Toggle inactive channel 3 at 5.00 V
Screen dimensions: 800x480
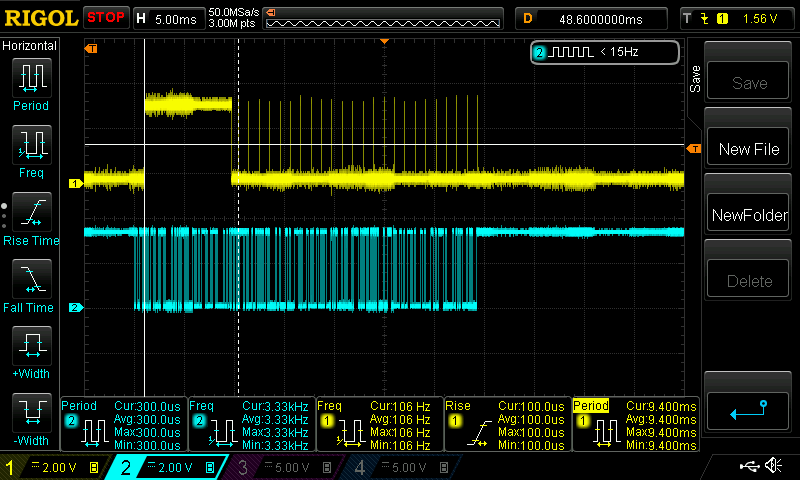coord(286,467)
